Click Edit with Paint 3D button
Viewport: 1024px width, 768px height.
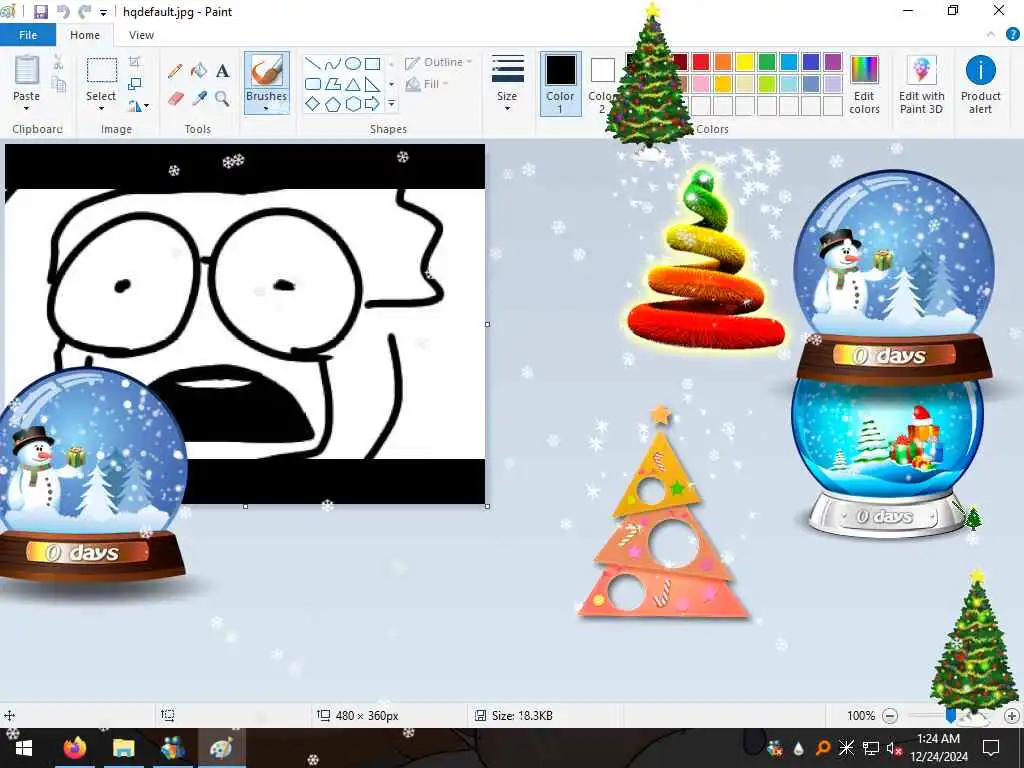[921, 84]
